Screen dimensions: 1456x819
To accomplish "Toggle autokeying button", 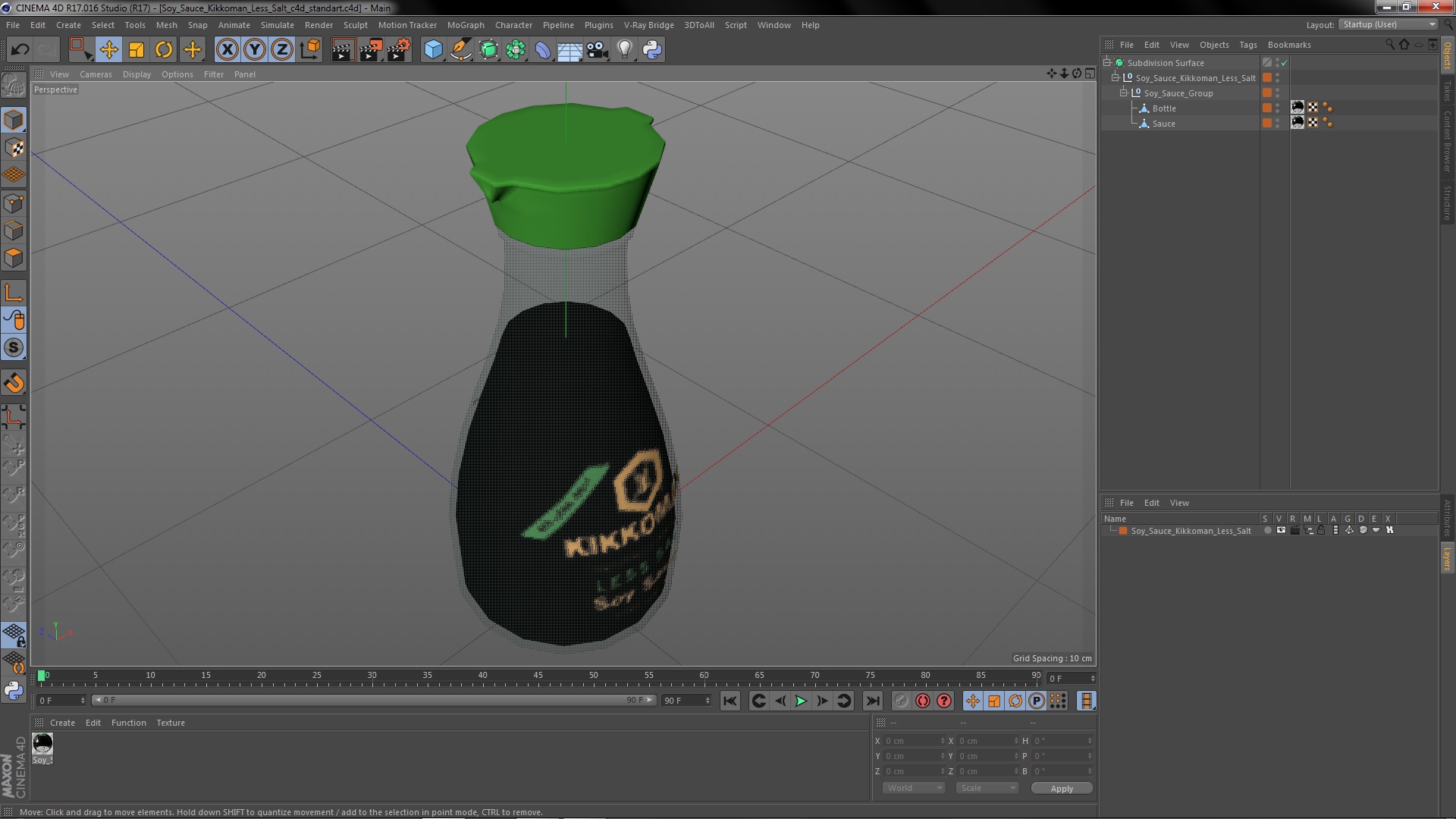I will point(922,701).
